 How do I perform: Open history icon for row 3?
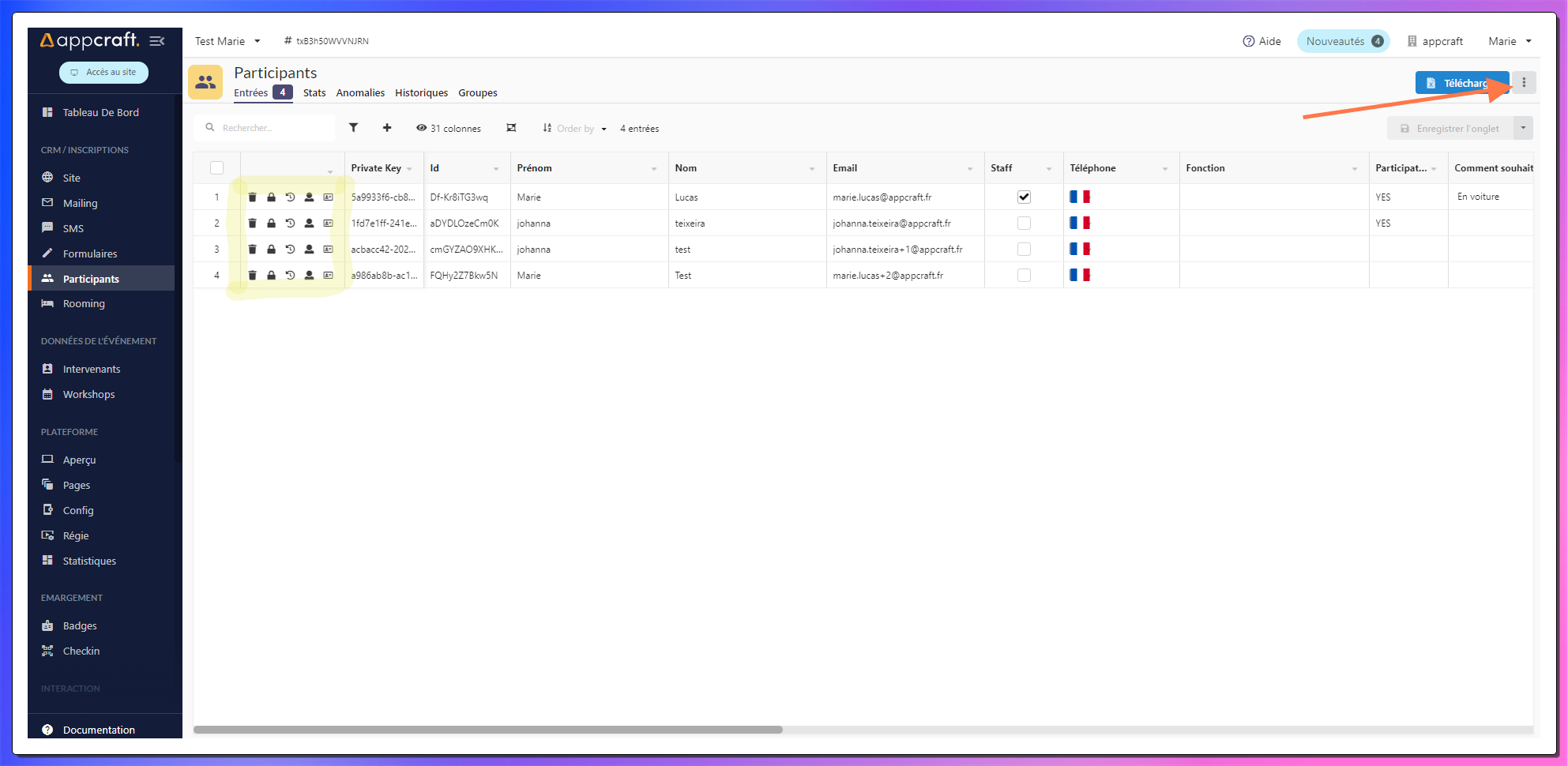[290, 250]
